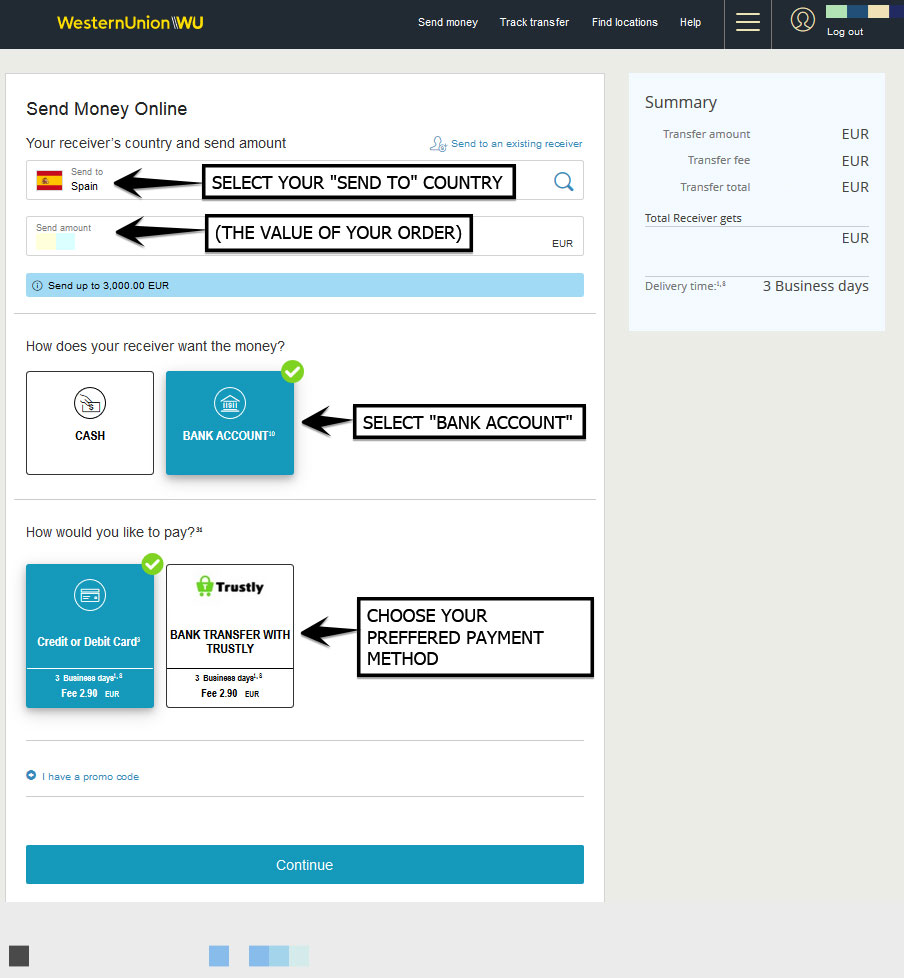Open the hamburger menu icon

point(747,22)
